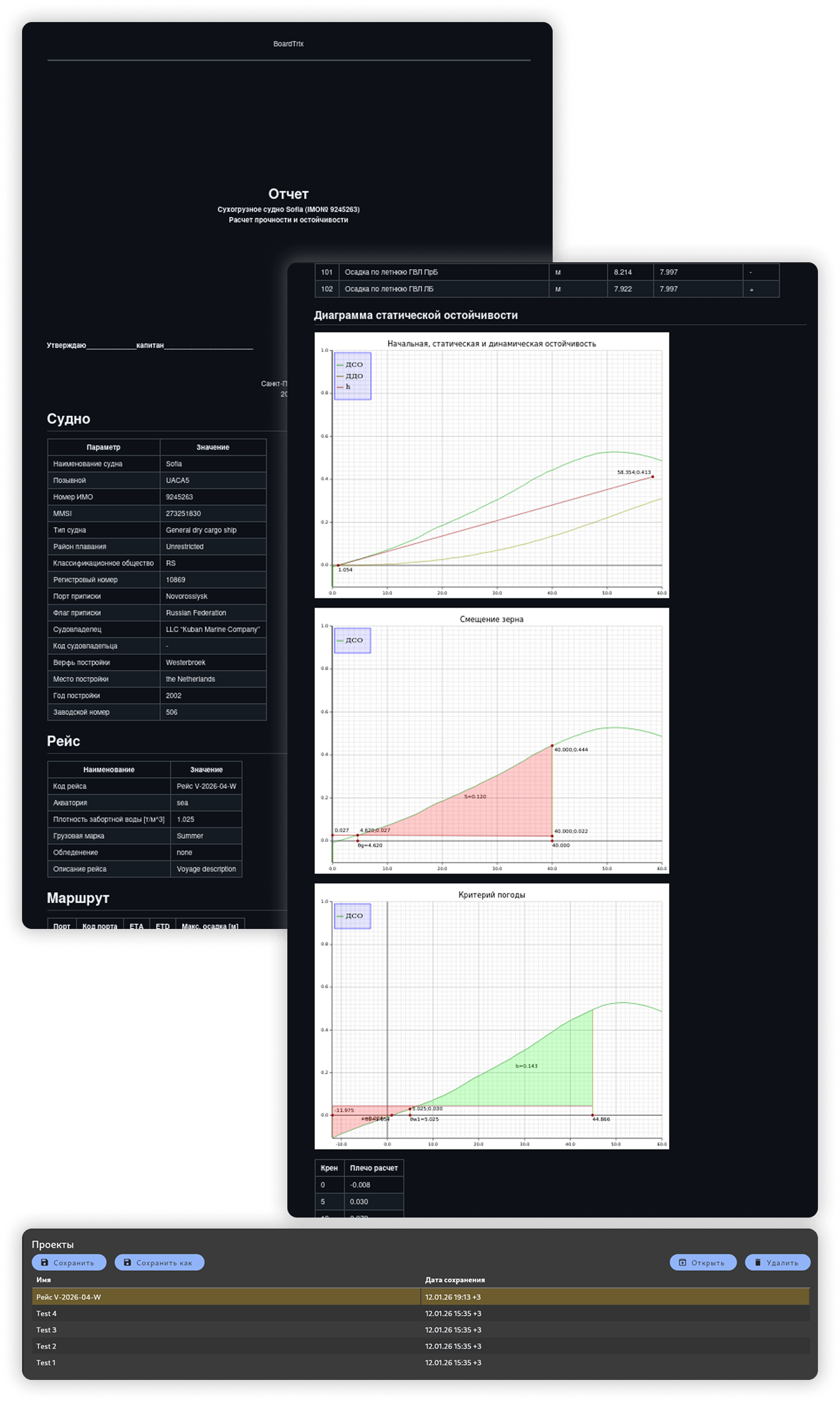Click the trash icon on Удалить
Screen dimensions: 840x1402
[757, 1262]
